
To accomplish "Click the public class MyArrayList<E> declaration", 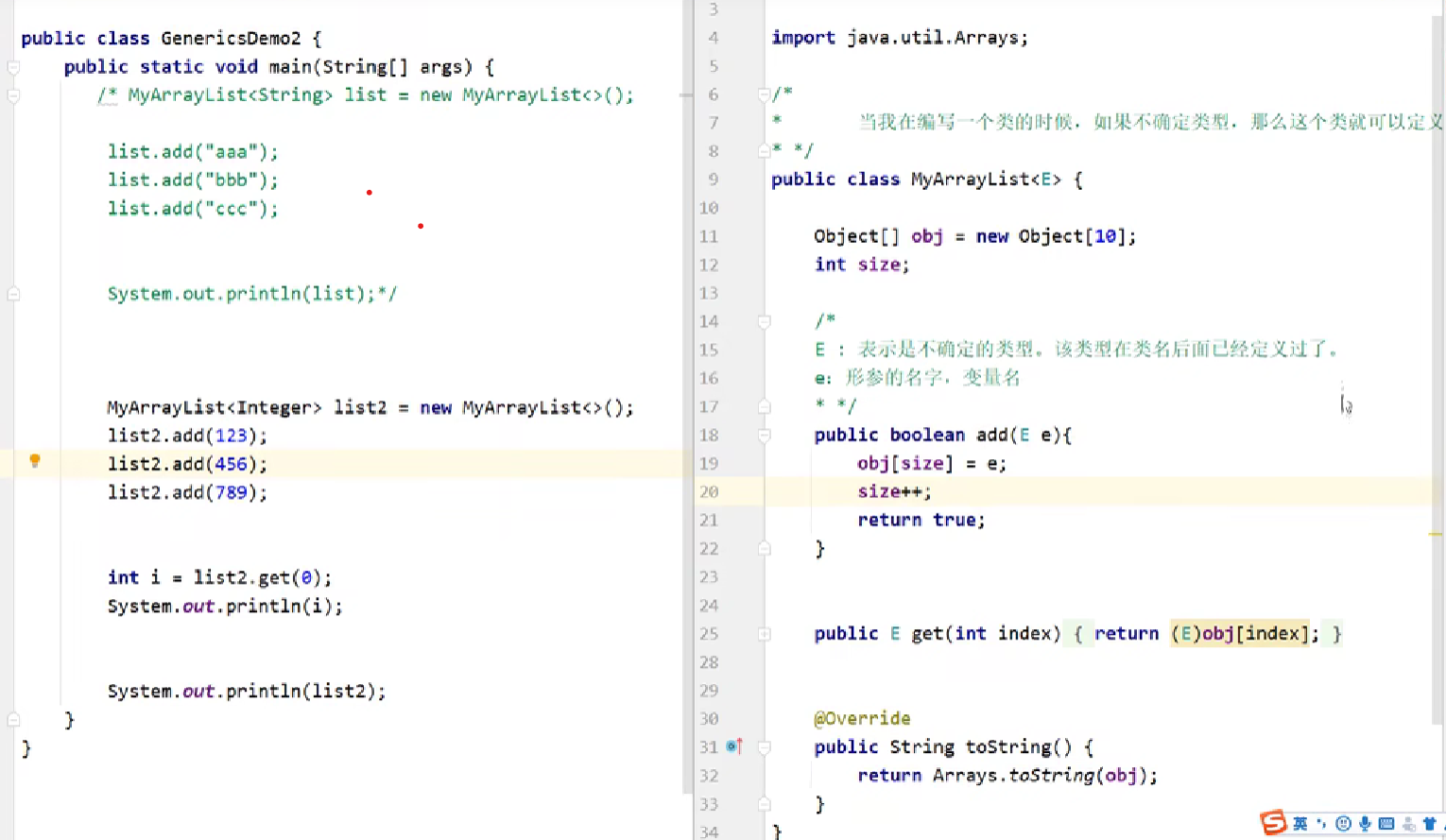I will pos(927,180).
